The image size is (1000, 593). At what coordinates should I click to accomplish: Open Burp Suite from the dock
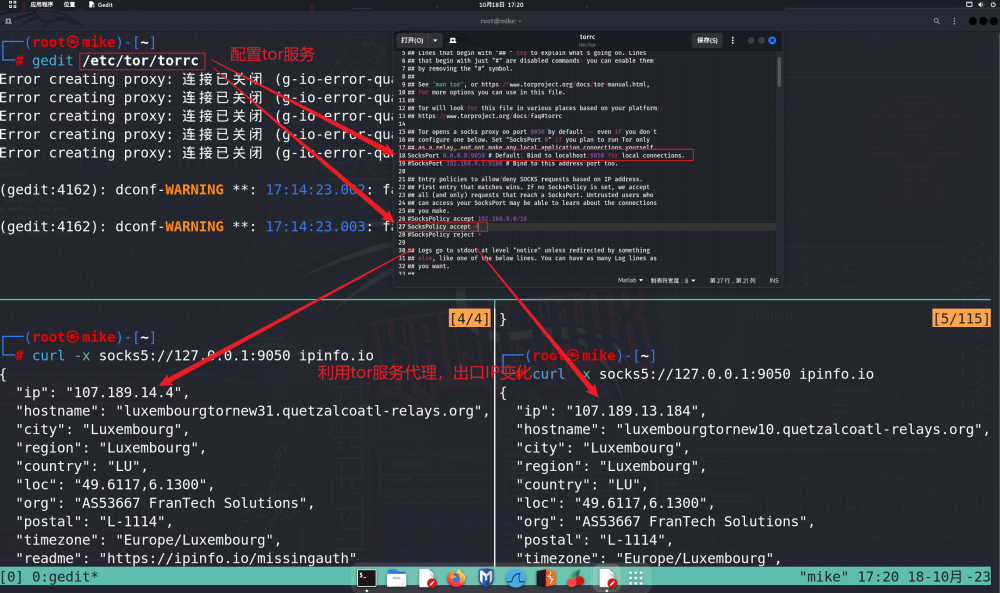coord(546,578)
